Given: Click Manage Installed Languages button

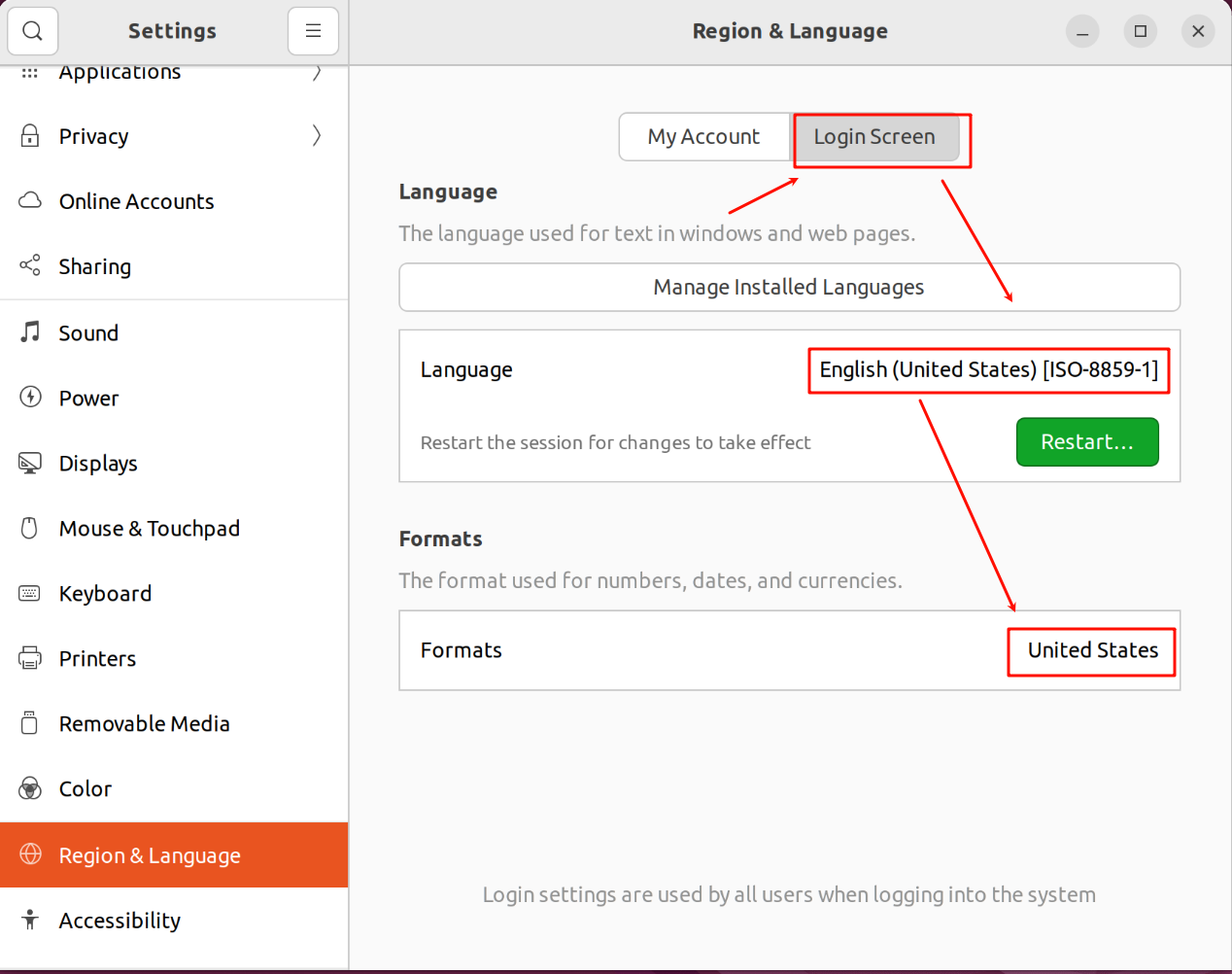Looking at the screenshot, I should (789, 288).
